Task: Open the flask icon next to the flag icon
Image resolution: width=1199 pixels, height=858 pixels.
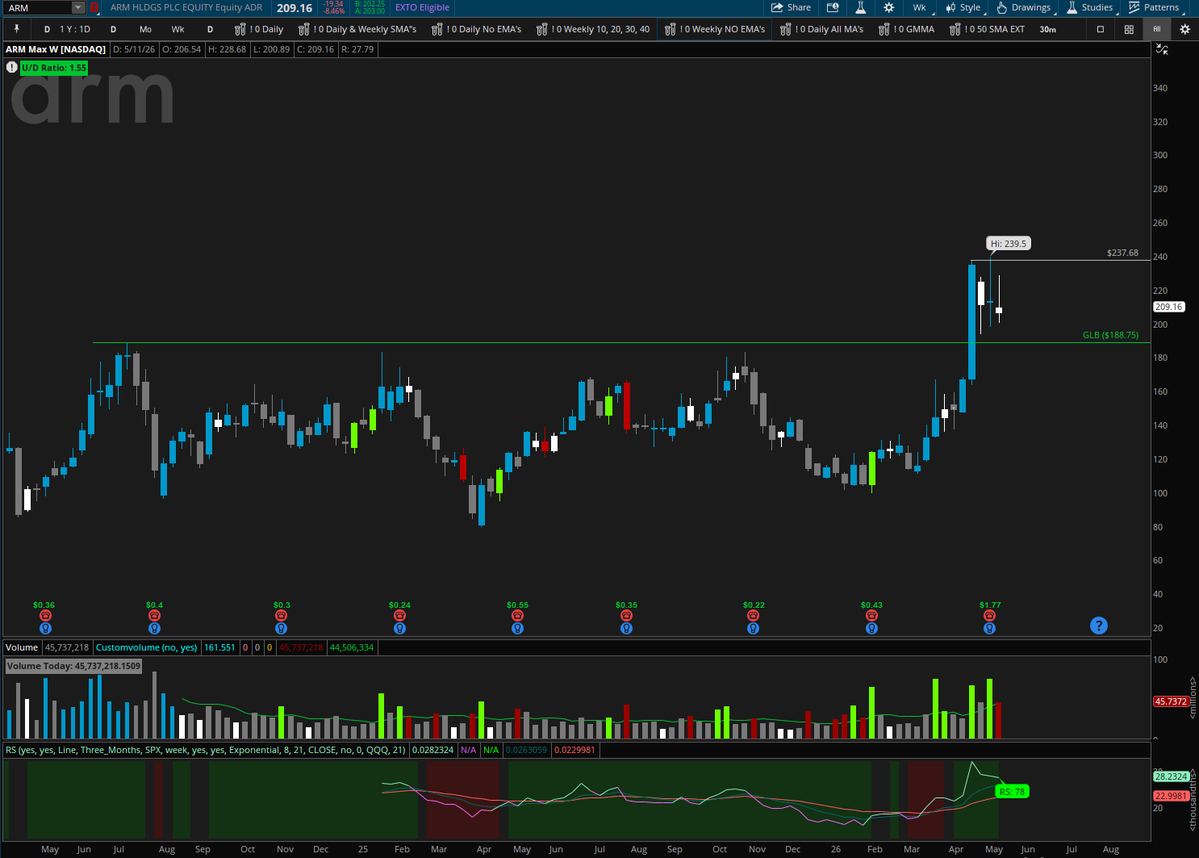Action: [860, 8]
